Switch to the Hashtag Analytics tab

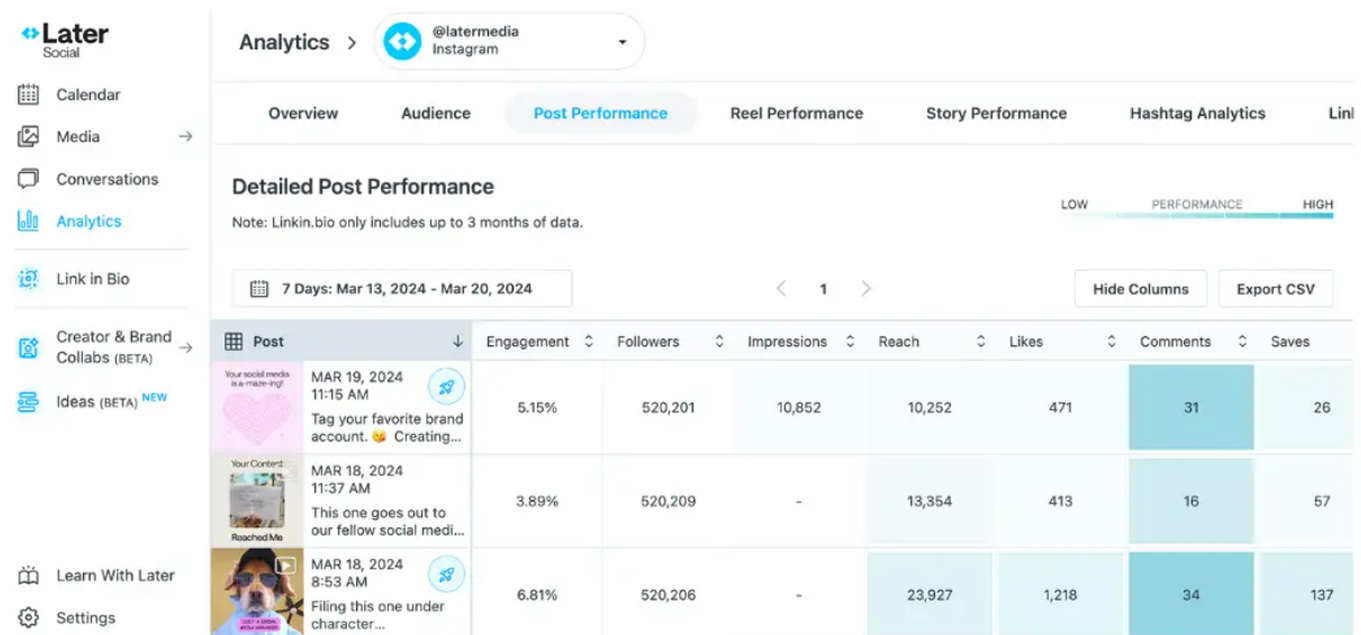tap(1197, 114)
